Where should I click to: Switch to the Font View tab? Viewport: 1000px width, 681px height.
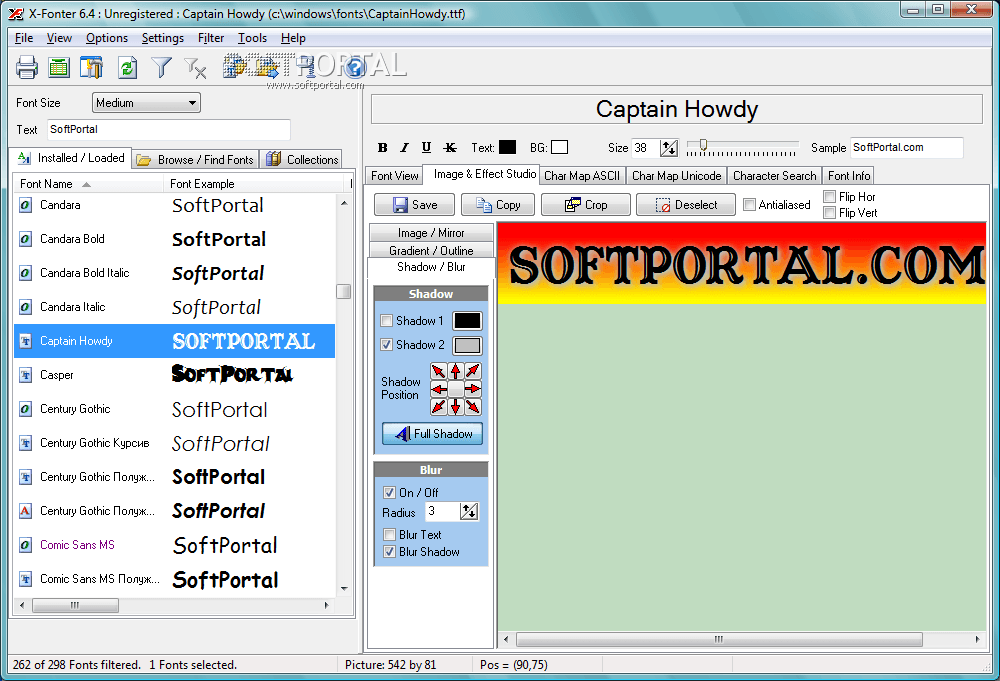[394, 176]
